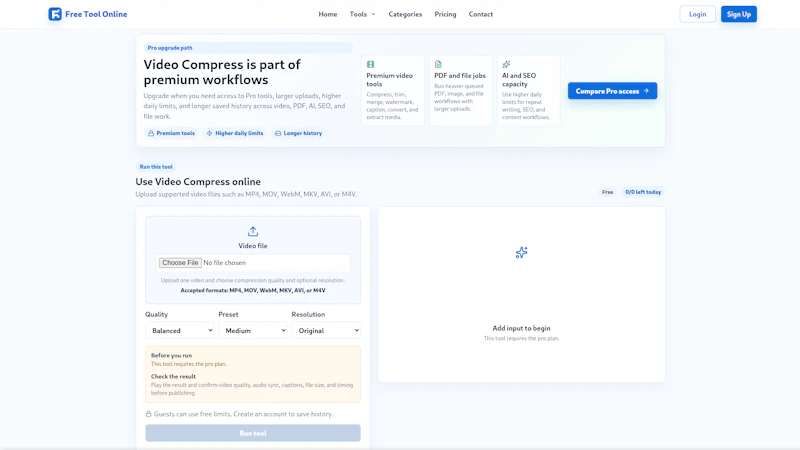Viewport: 800px width, 450px height.
Task: Expand the Tools menu chevron
Action: [373, 14]
